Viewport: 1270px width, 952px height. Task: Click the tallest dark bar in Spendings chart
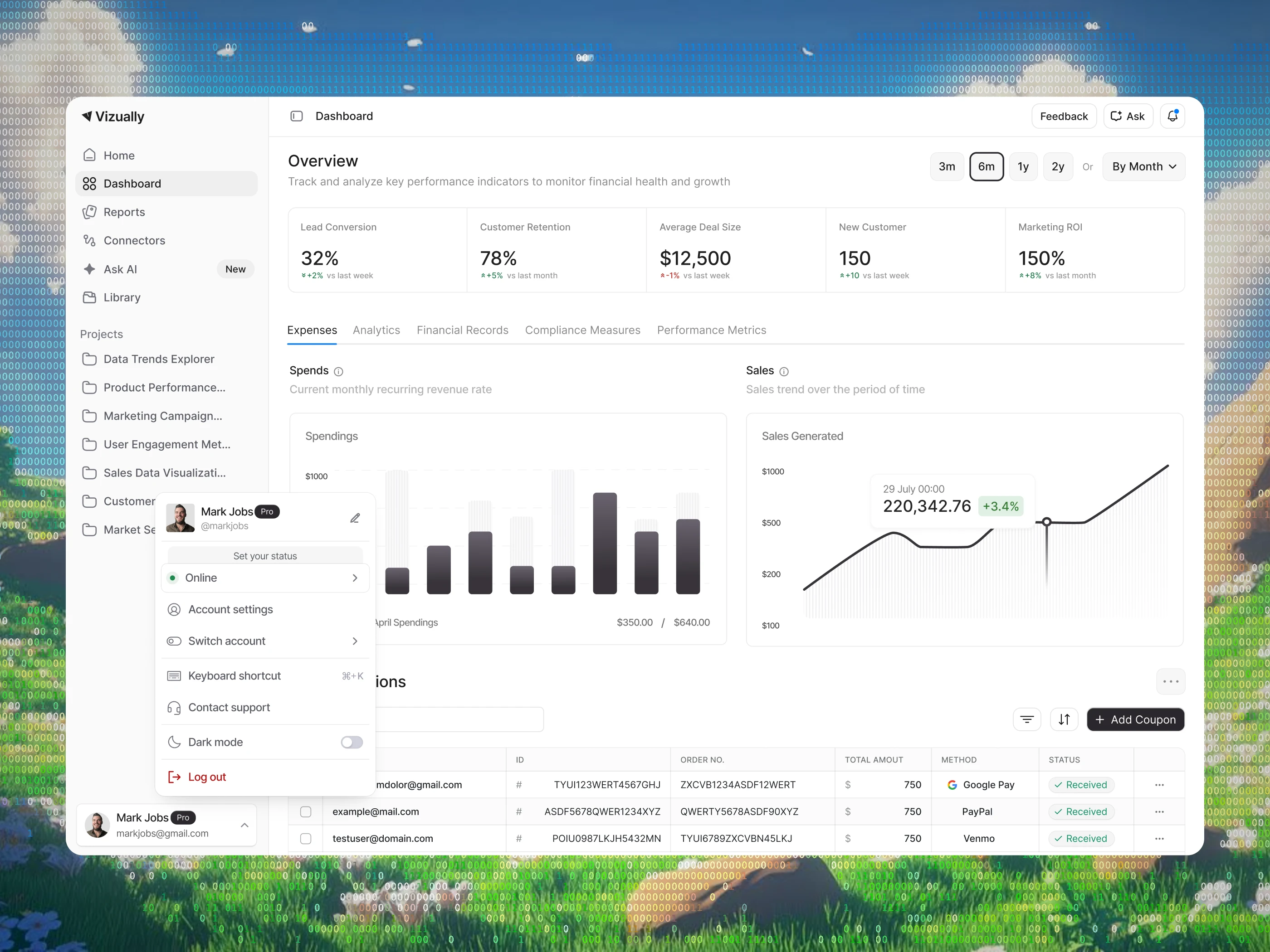point(605,543)
